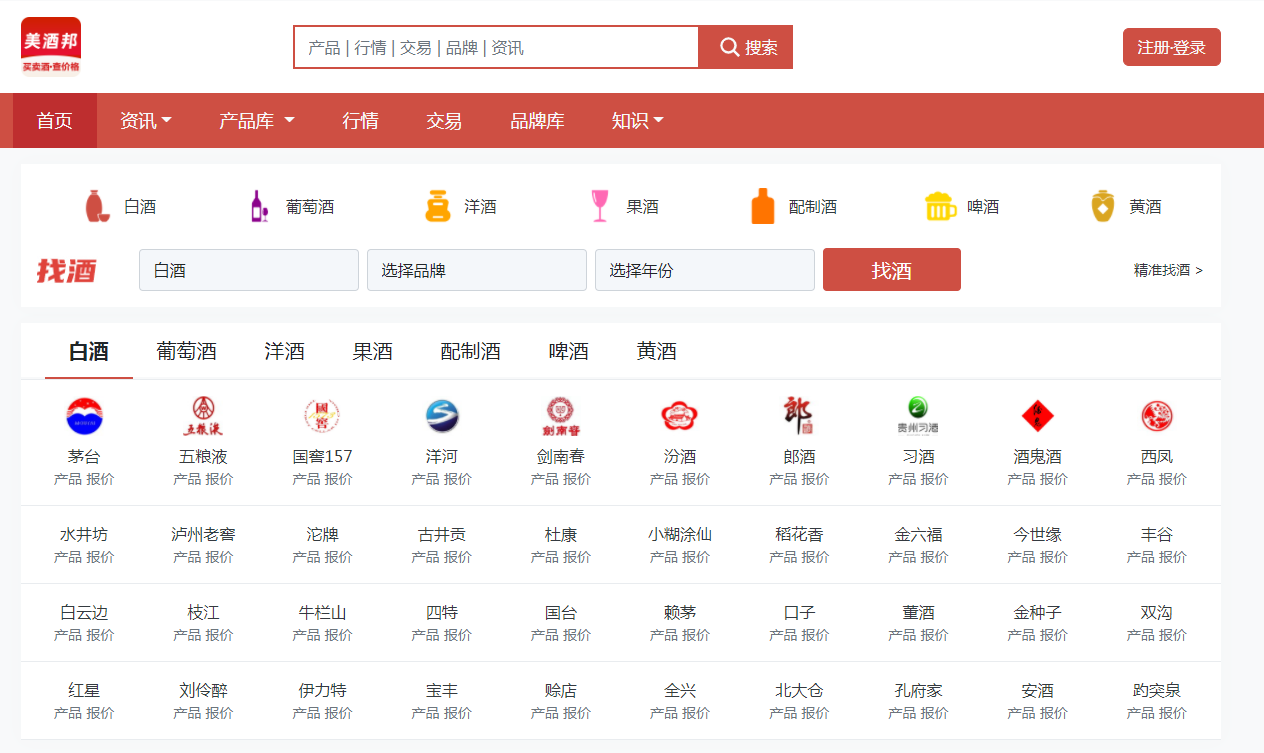Open the 红星 brand link
This screenshot has height=753, width=1264.
click(x=84, y=691)
